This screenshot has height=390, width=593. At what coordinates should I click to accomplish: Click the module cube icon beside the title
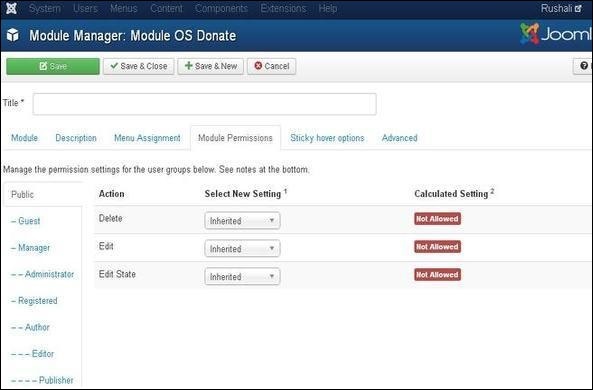coord(12,35)
